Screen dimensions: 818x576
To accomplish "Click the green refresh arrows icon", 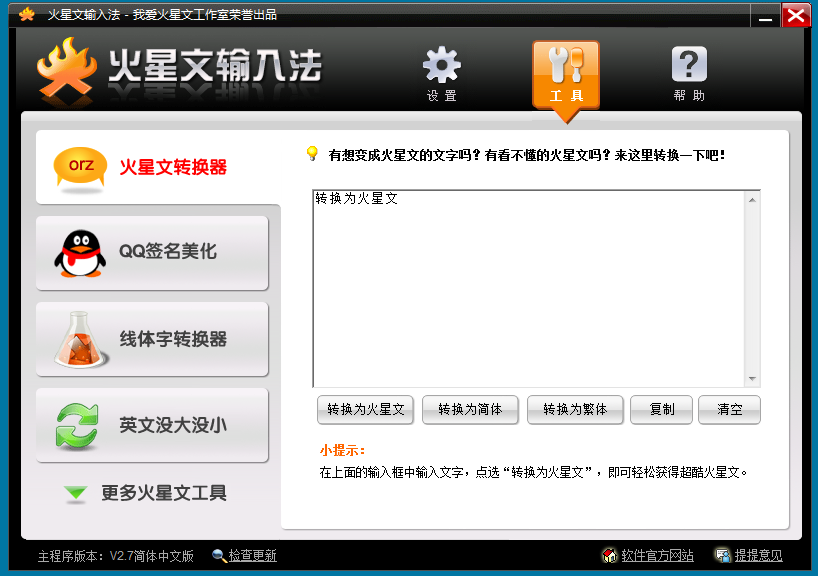I will pyautogui.click(x=77, y=426).
